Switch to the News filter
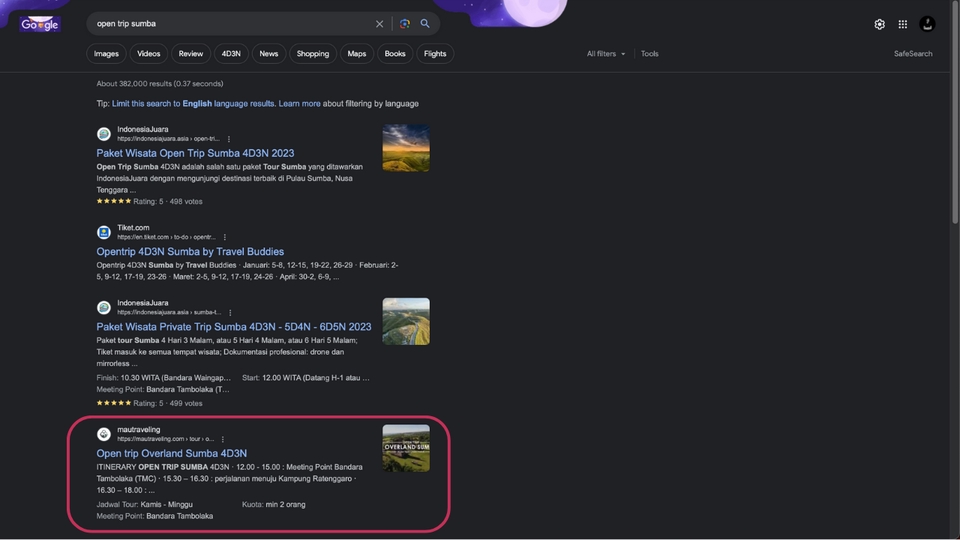This screenshot has width=960, height=540. click(268, 54)
